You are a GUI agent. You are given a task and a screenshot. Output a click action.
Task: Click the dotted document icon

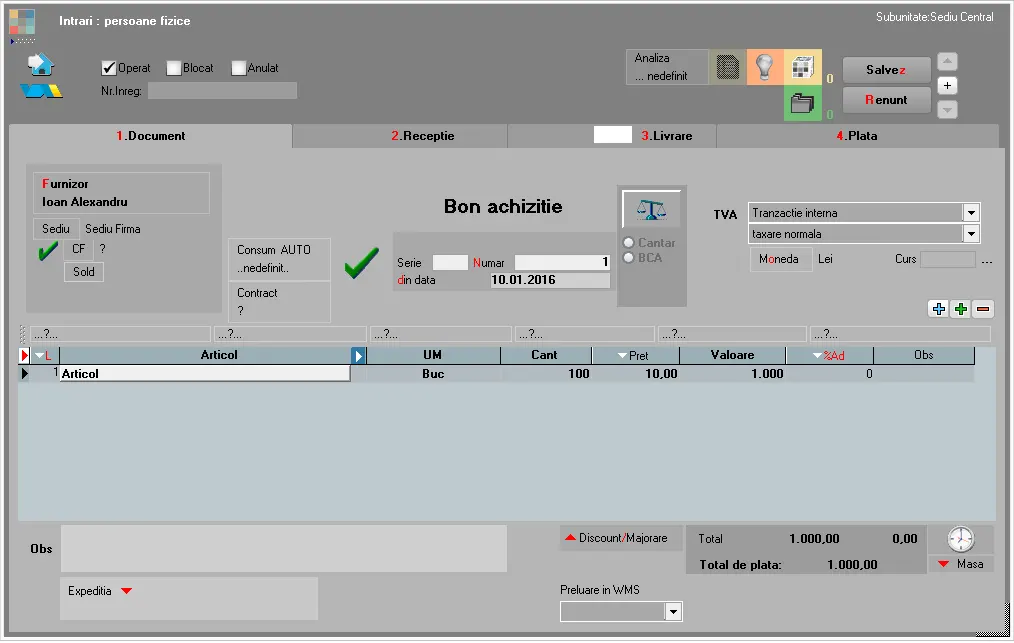[x=727, y=66]
